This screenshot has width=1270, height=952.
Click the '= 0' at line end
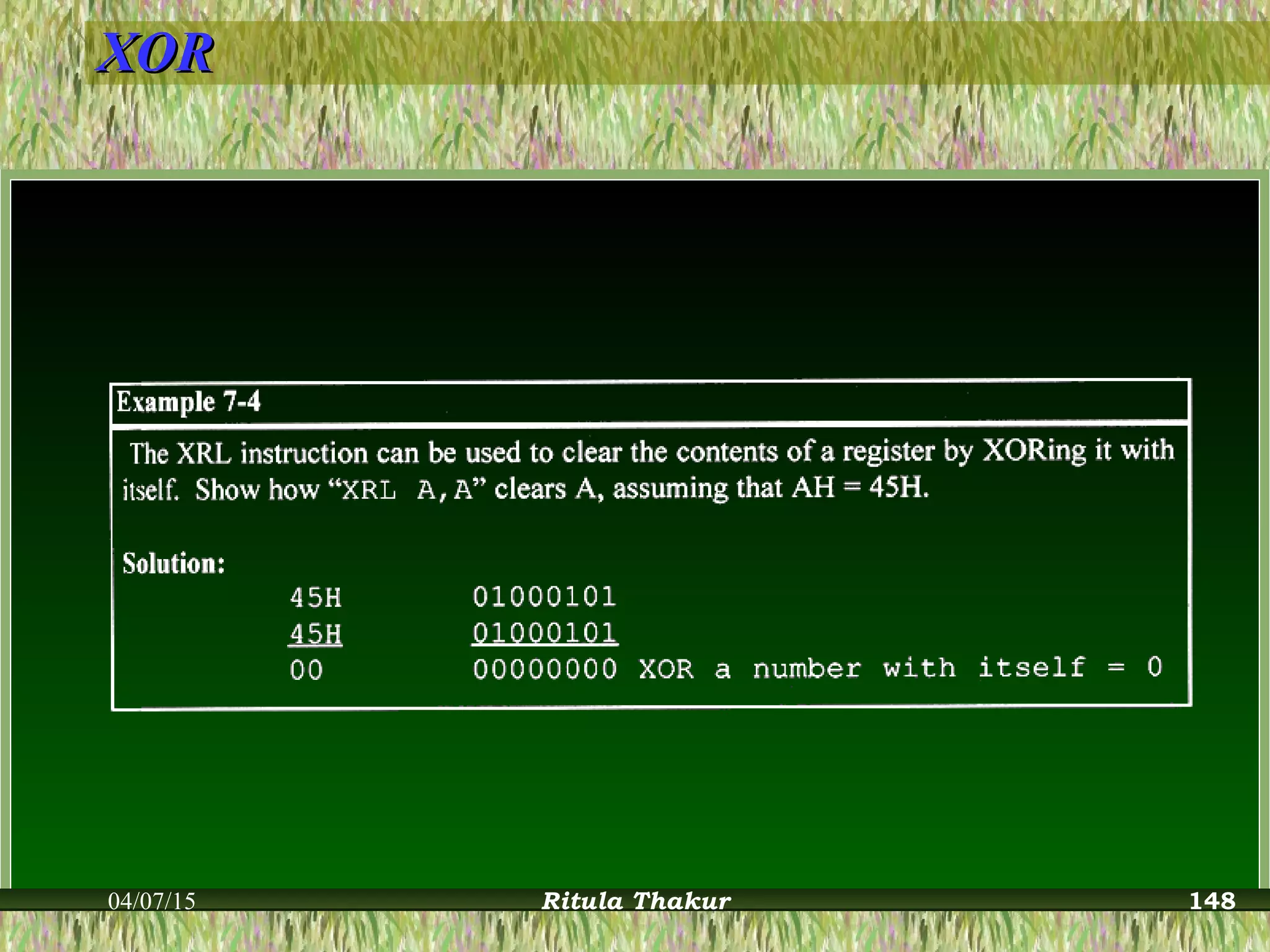click(x=1135, y=668)
